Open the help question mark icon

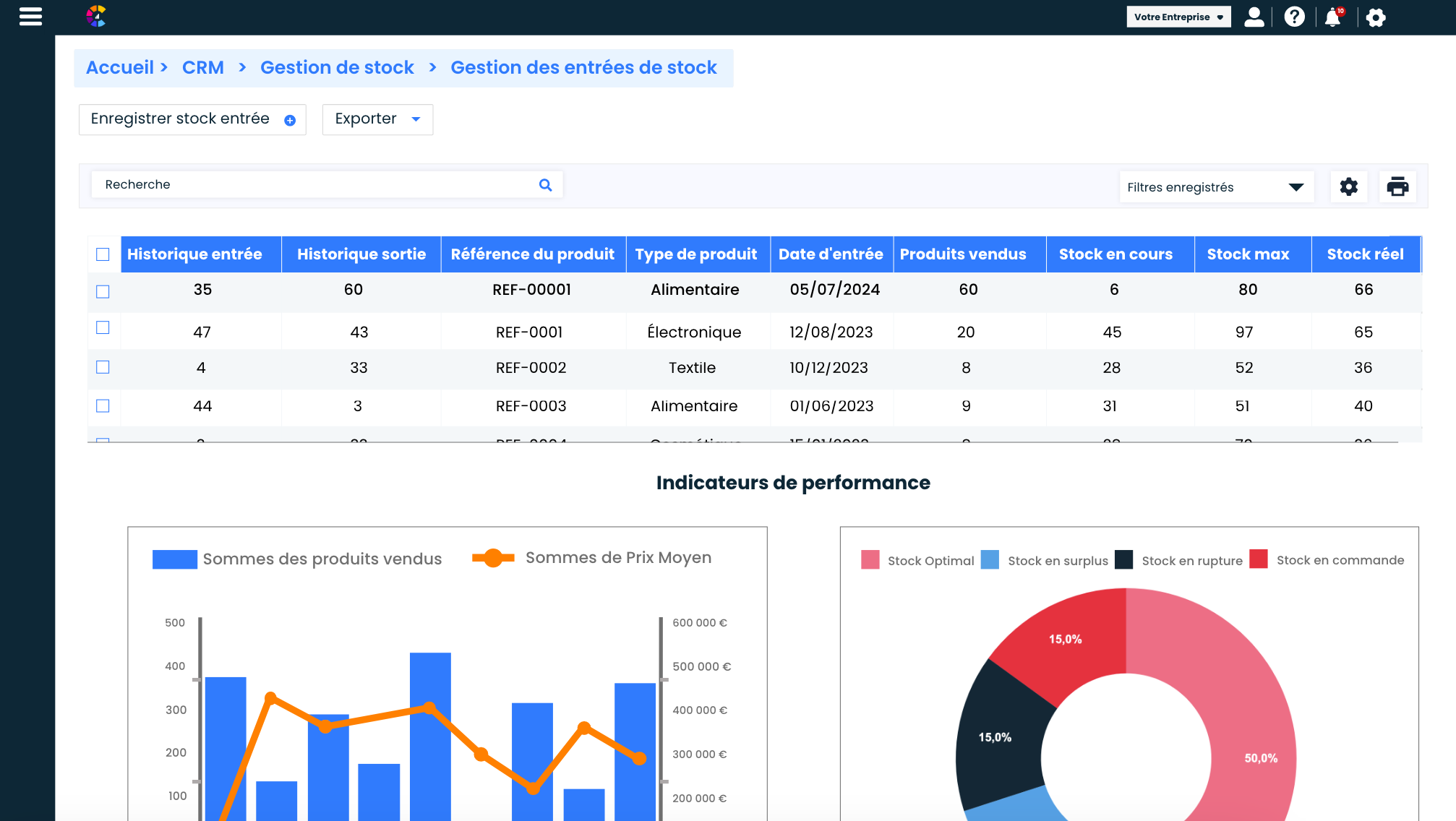[1294, 17]
